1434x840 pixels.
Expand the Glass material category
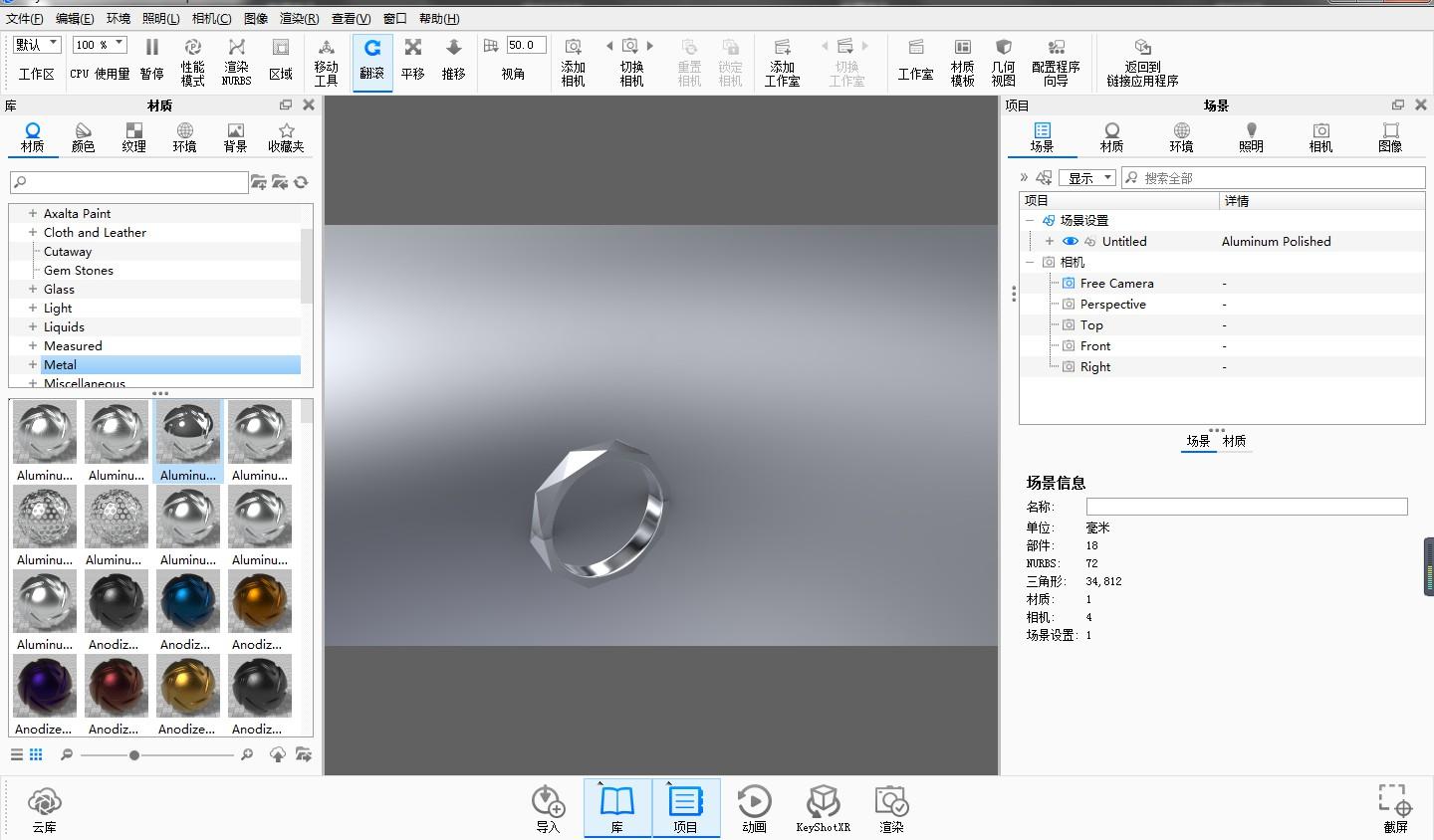click(33, 289)
